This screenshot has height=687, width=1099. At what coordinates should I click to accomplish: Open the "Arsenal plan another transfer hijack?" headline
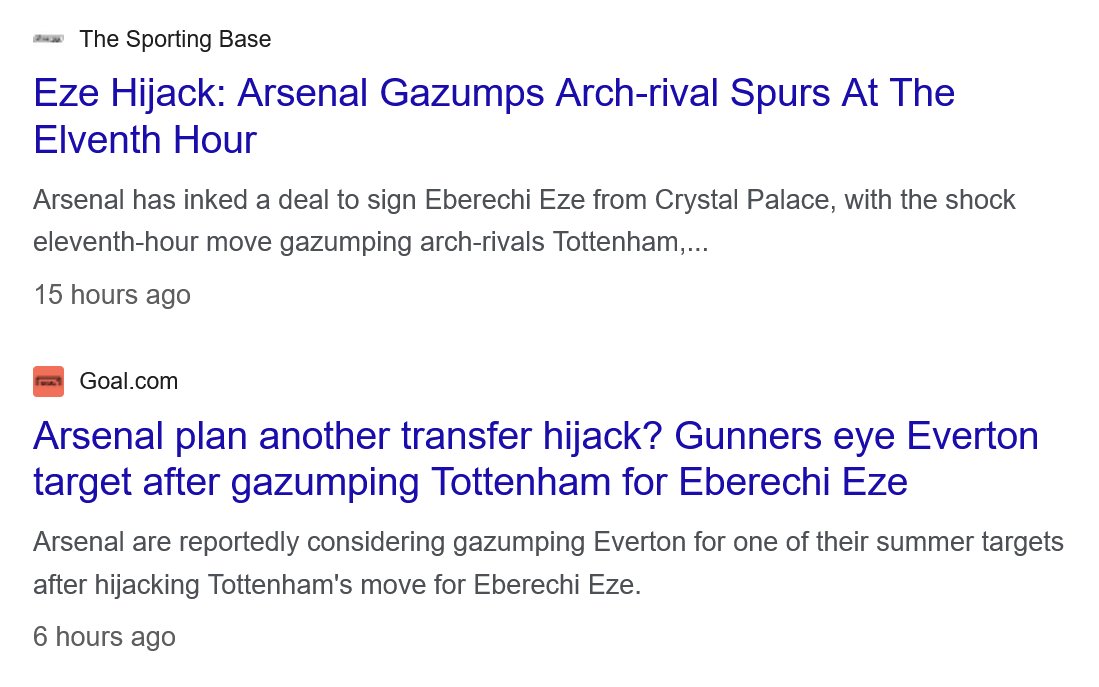coord(535,436)
